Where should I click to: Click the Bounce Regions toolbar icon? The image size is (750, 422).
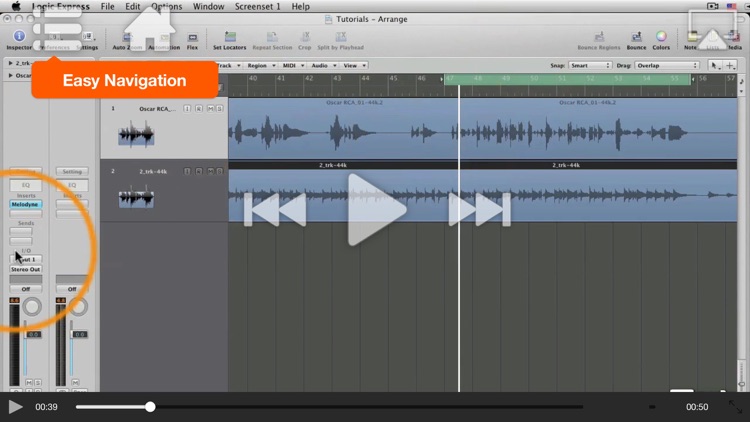click(598, 40)
